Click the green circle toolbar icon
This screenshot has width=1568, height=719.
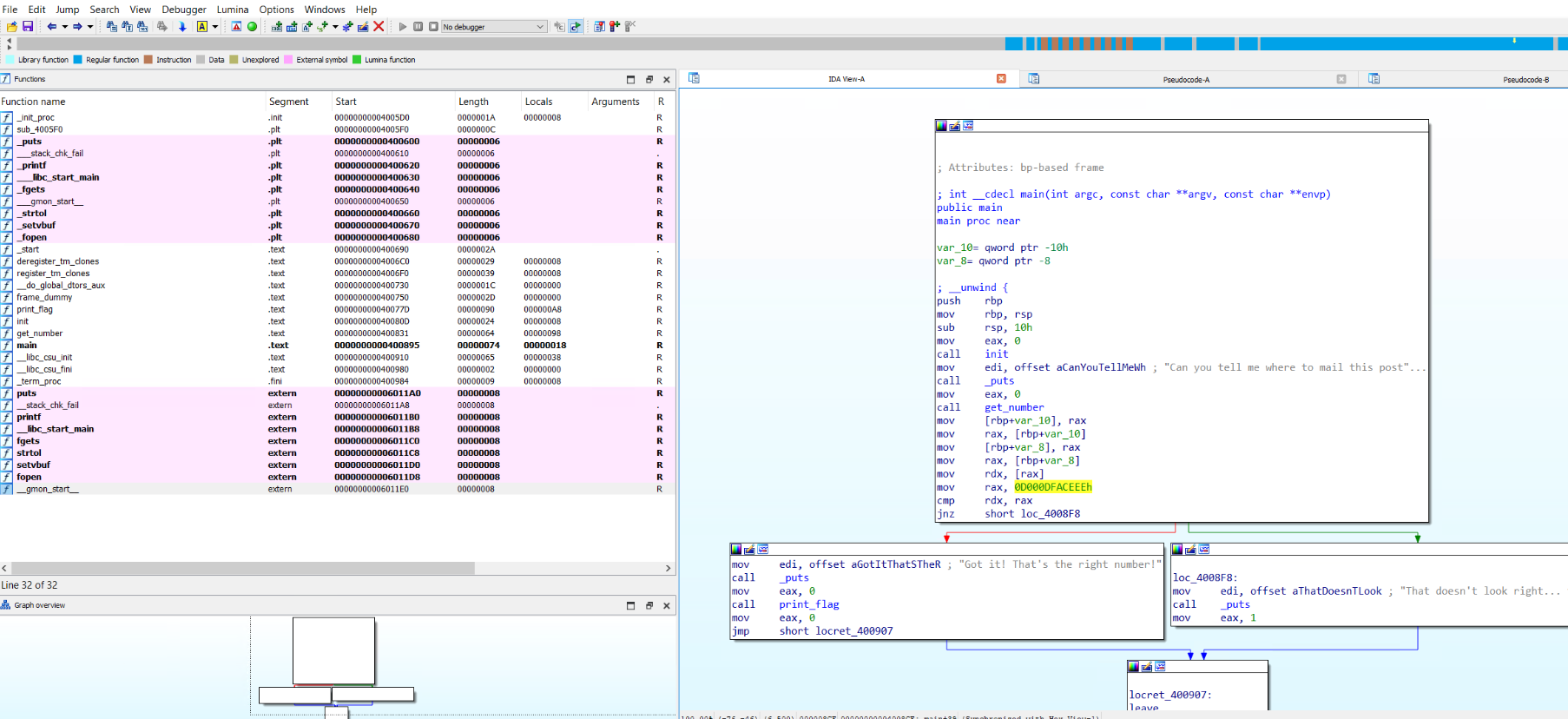click(252, 27)
